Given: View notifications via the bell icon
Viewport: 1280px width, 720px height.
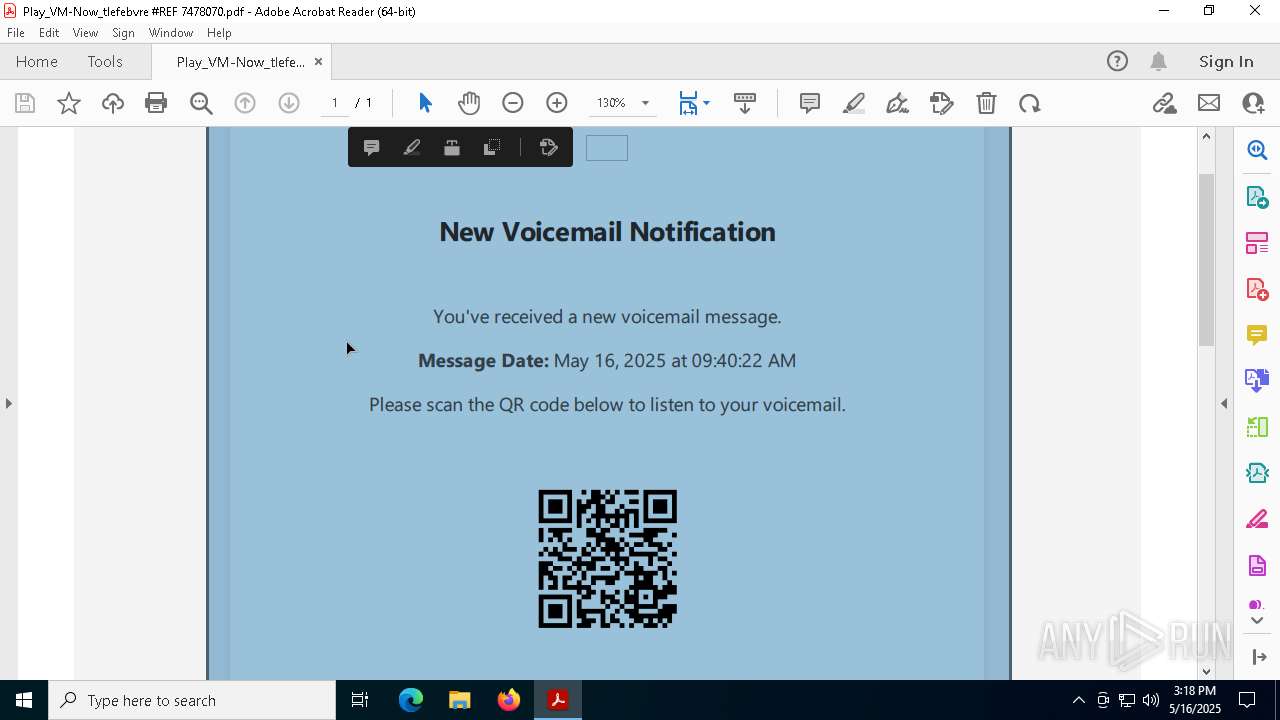Looking at the screenshot, I should 1158,61.
